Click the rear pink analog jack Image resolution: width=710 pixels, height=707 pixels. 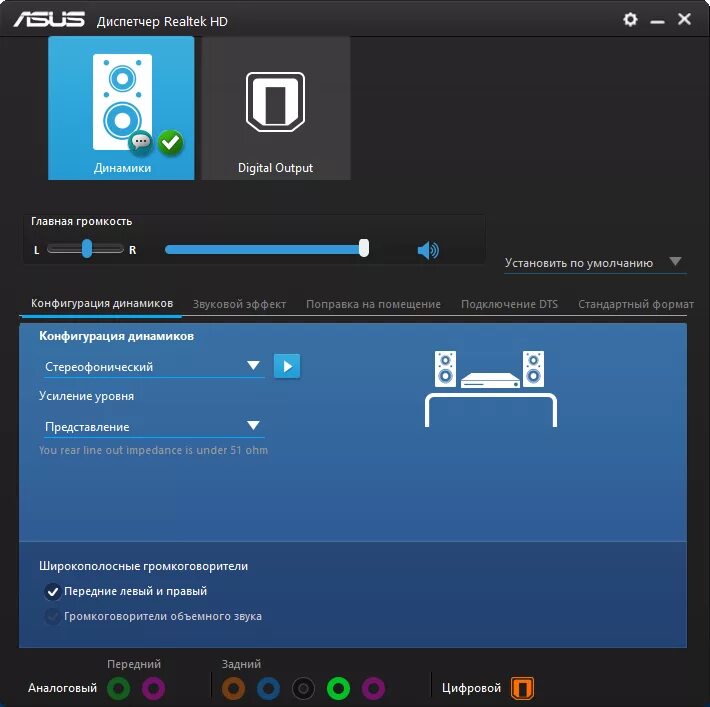(374, 688)
